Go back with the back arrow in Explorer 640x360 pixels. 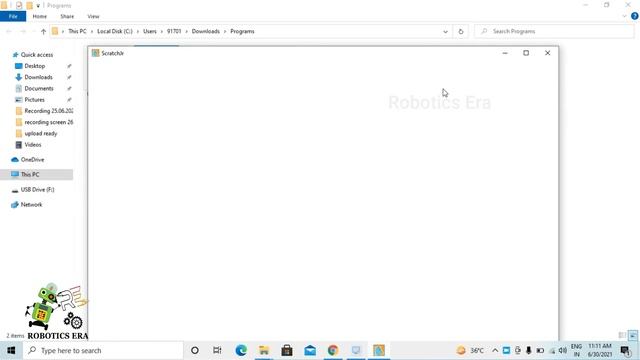[x=9, y=31]
